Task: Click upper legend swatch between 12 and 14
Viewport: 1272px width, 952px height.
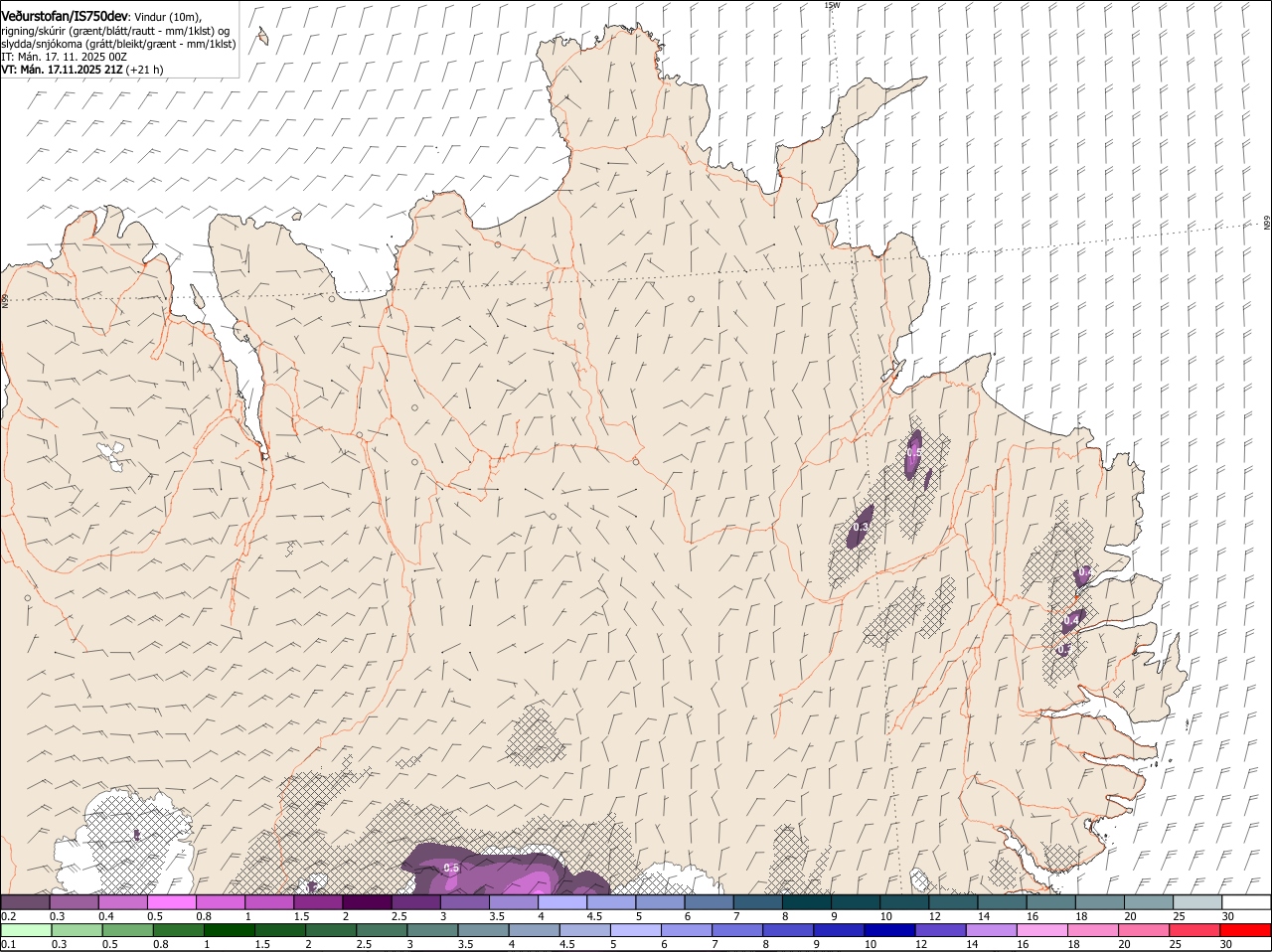Action: (953, 902)
